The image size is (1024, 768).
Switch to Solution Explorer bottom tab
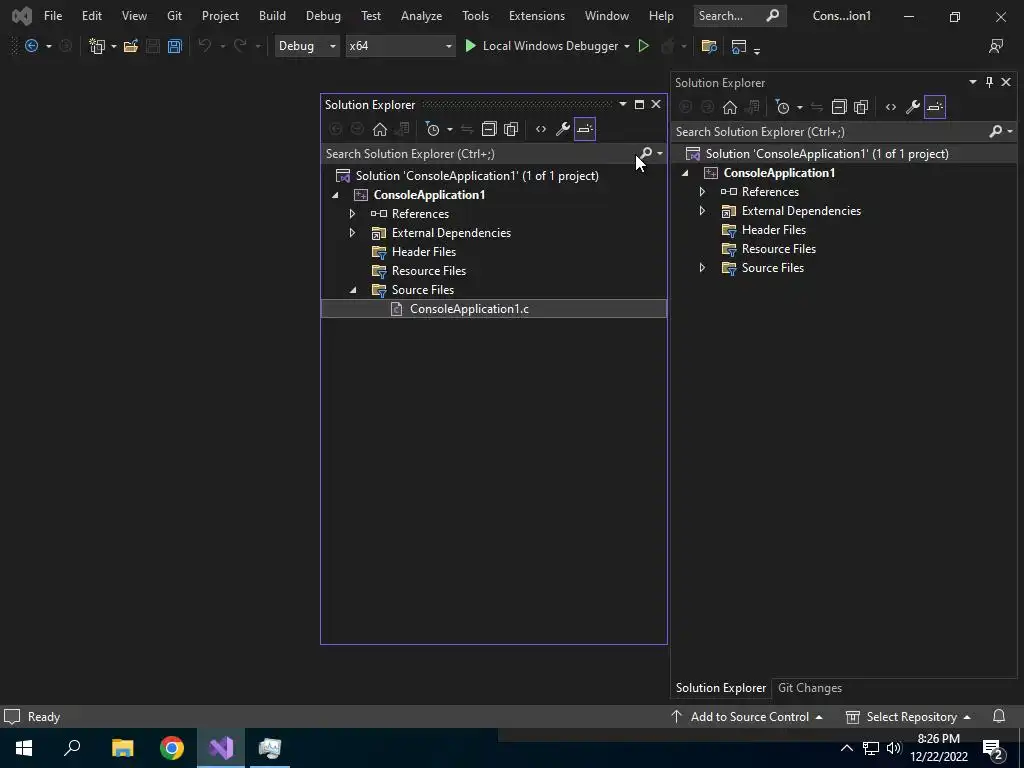tap(721, 688)
